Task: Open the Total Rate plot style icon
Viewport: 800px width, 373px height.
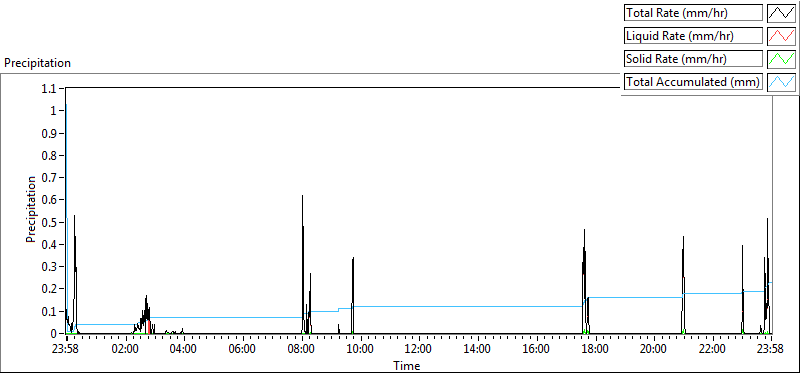Action: coord(781,13)
